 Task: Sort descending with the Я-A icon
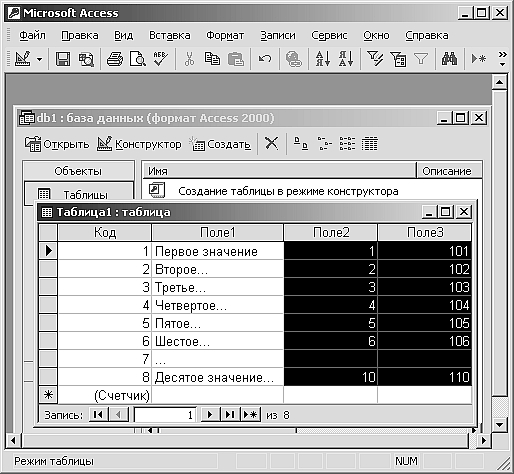[x=346, y=59]
